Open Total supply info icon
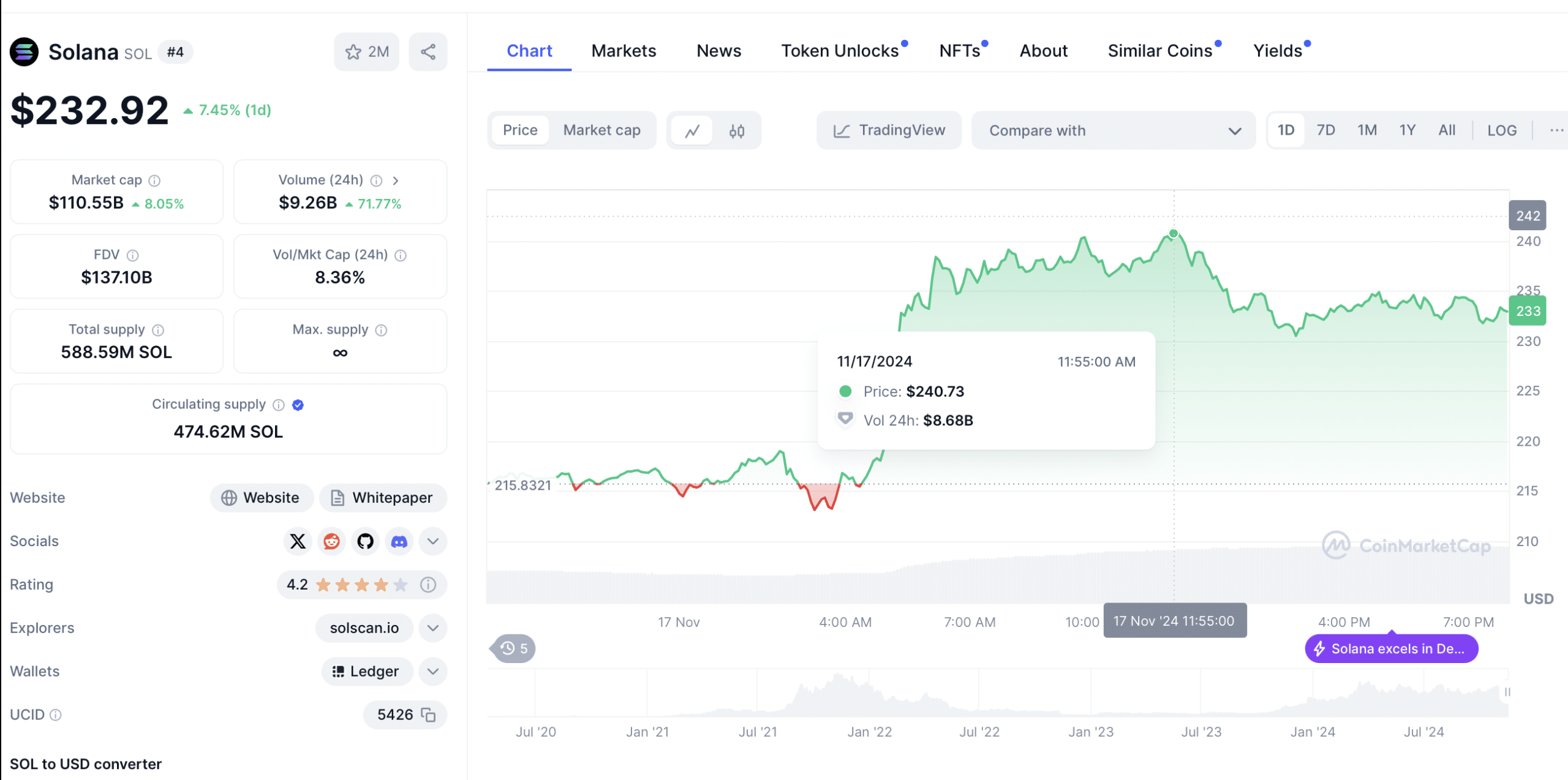 point(158,330)
